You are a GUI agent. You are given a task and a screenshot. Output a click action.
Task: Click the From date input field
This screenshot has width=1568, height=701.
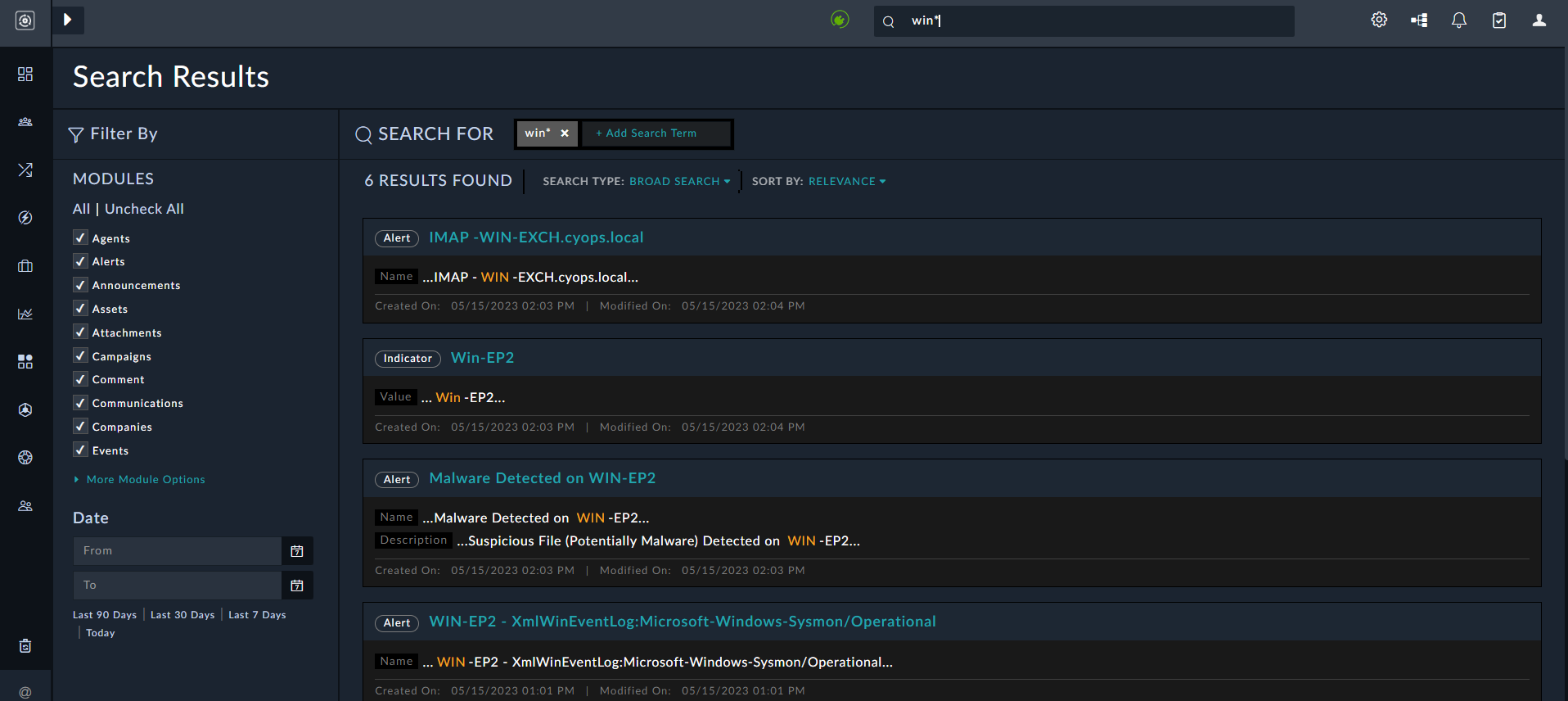pyautogui.click(x=178, y=551)
